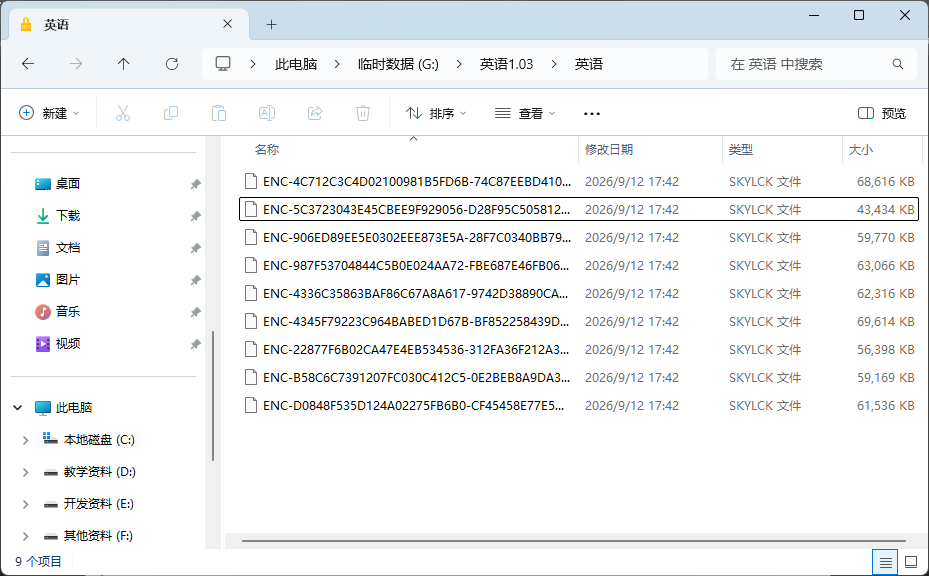929x576 pixels.
Task: Click file icon of ENC-D0848F535D124A02275FB6B0
Action: click(251, 405)
